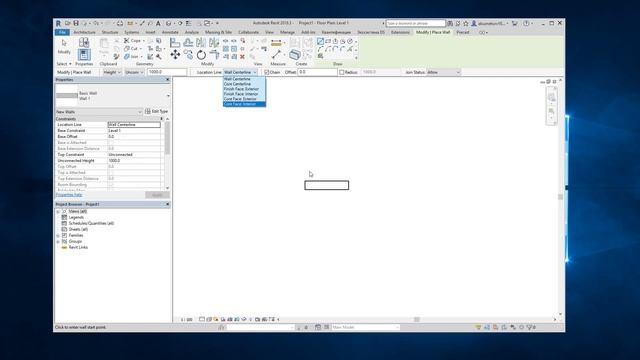Toggle the Radius checkbox
Viewport: 640px width, 360px height.
coord(342,72)
